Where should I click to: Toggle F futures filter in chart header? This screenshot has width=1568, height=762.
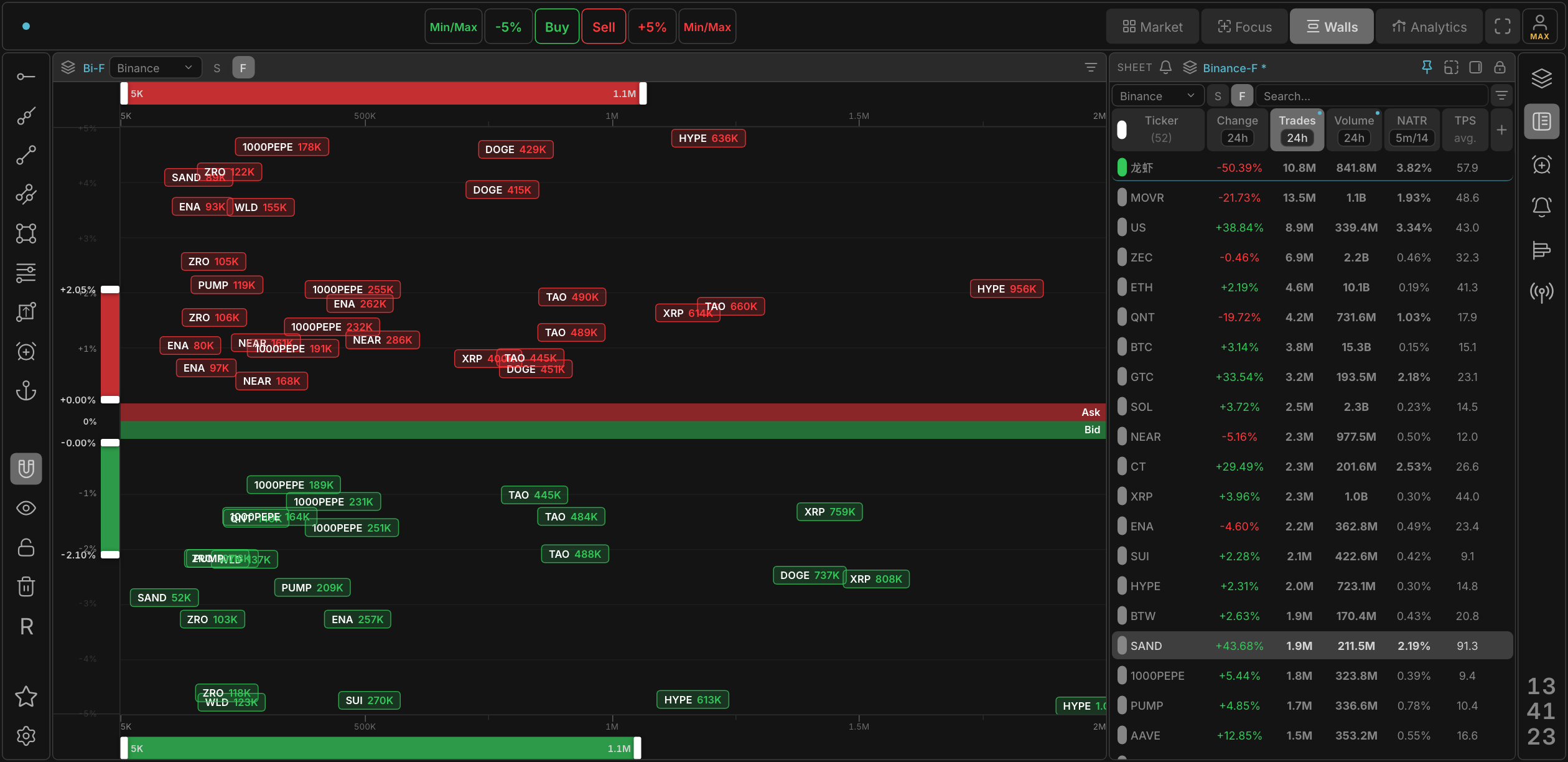point(243,68)
